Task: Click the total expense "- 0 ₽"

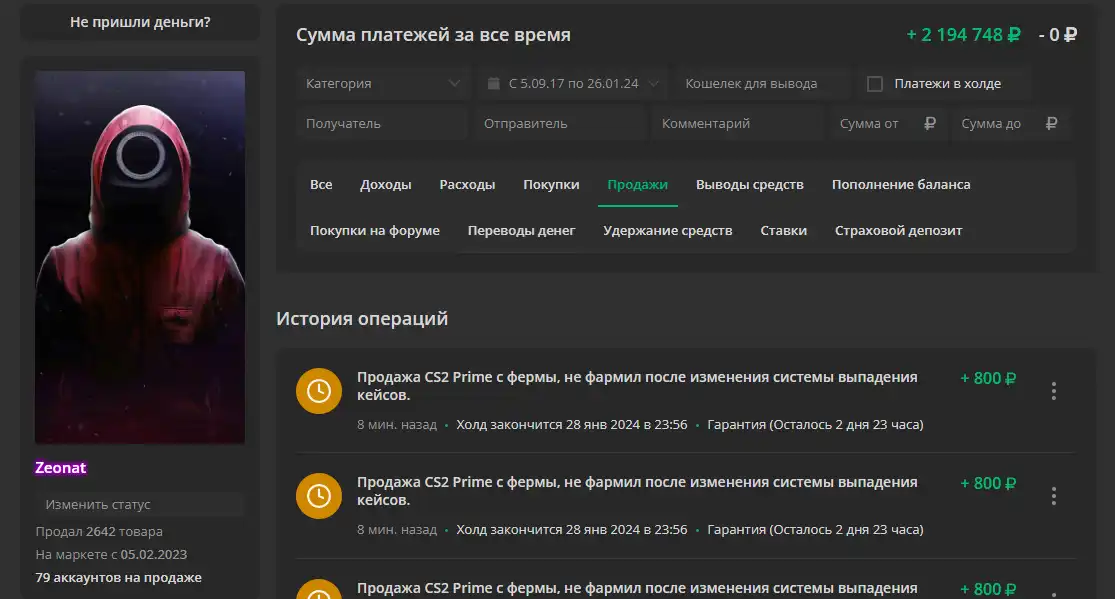Action: click(1057, 34)
